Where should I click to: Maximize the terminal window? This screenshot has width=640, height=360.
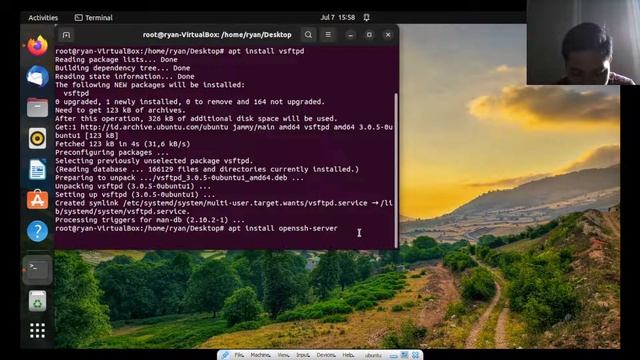(x=369, y=35)
